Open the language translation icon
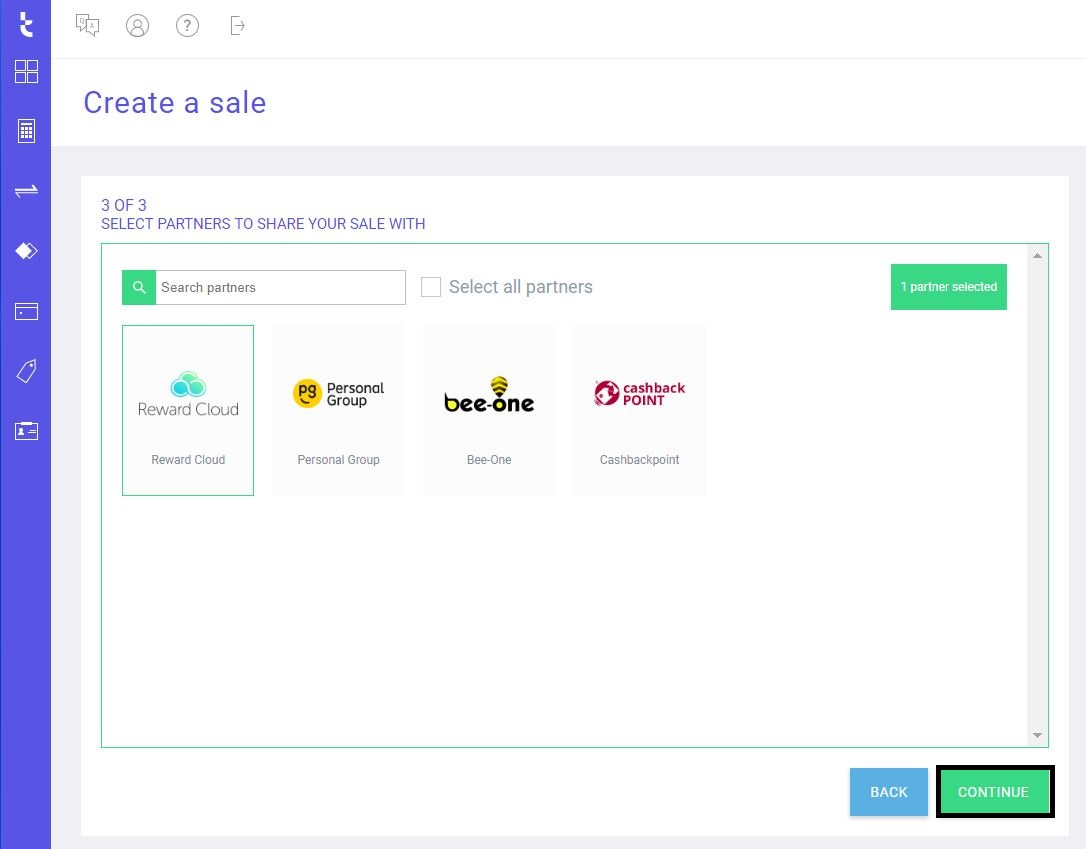Screen dimensions: 1086x849 [x=88, y=26]
